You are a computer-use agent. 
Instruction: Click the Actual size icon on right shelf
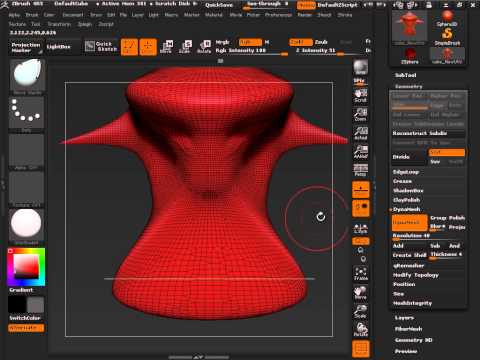point(361,133)
